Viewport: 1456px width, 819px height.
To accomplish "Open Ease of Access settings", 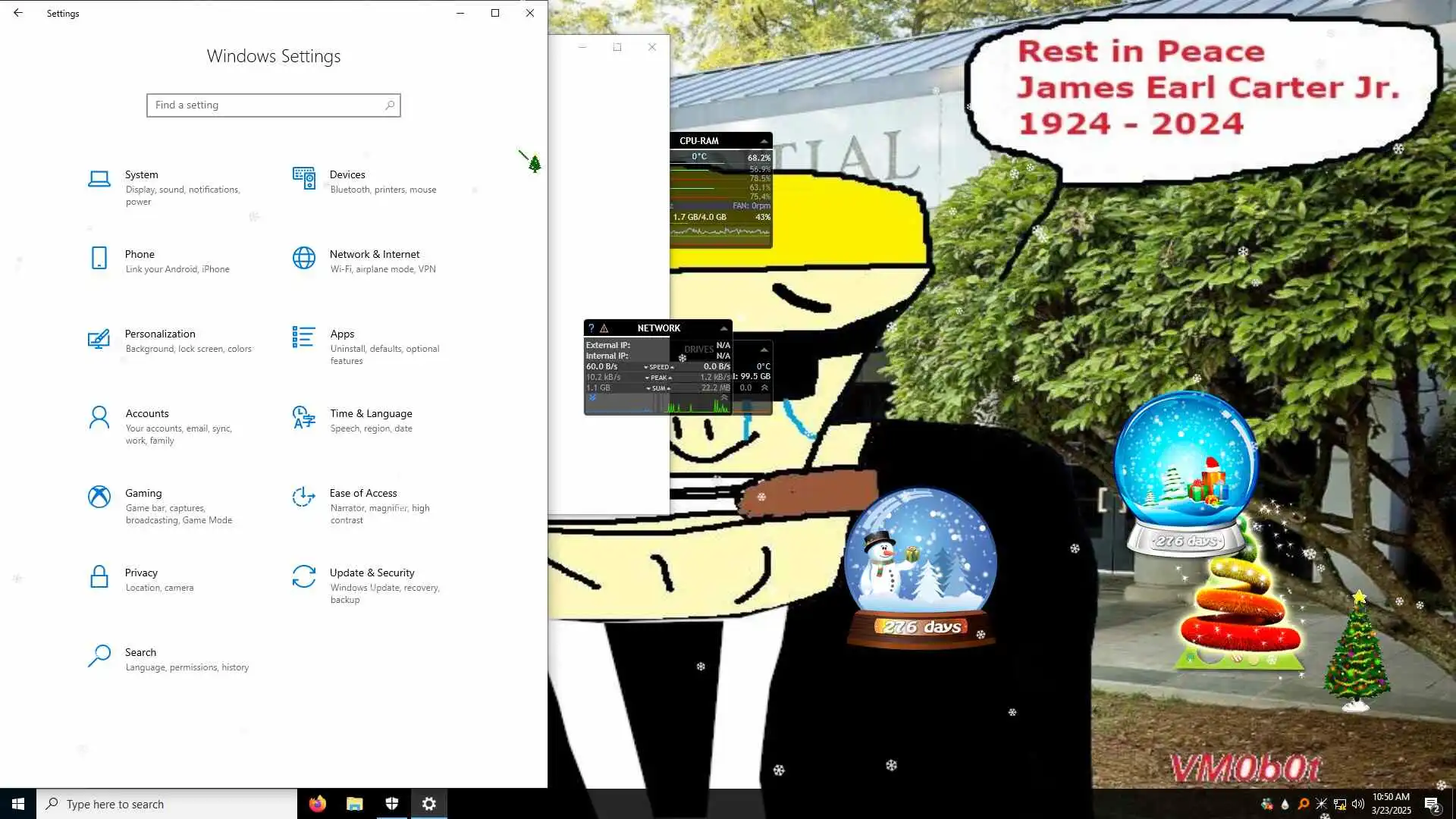I will click(362, 493).
